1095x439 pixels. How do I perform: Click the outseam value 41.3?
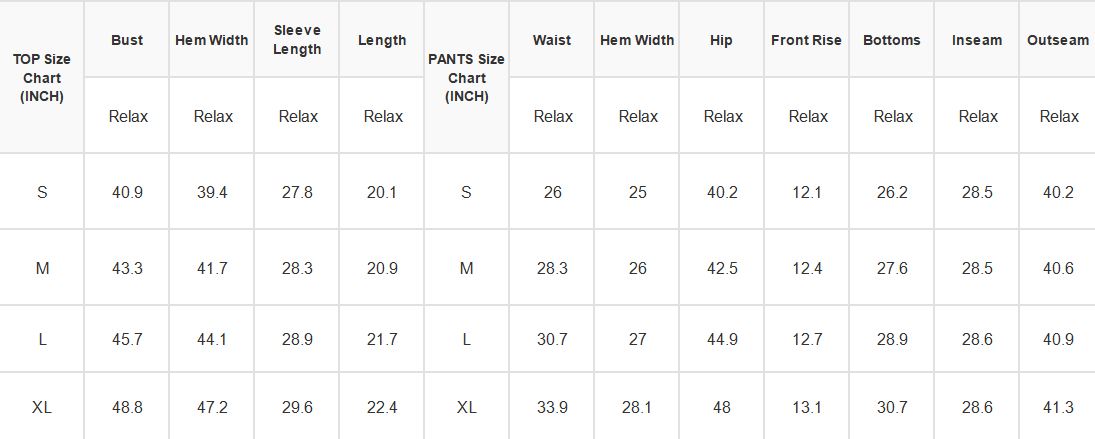point(1058,407)
